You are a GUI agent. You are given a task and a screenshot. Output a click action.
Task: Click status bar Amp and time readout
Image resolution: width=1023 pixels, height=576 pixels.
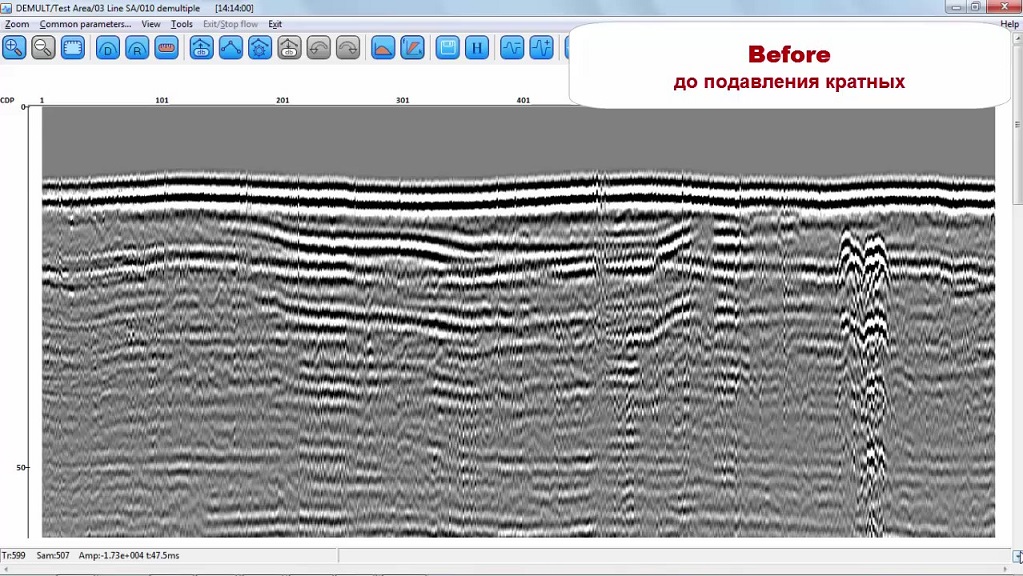tap(129, 556)
